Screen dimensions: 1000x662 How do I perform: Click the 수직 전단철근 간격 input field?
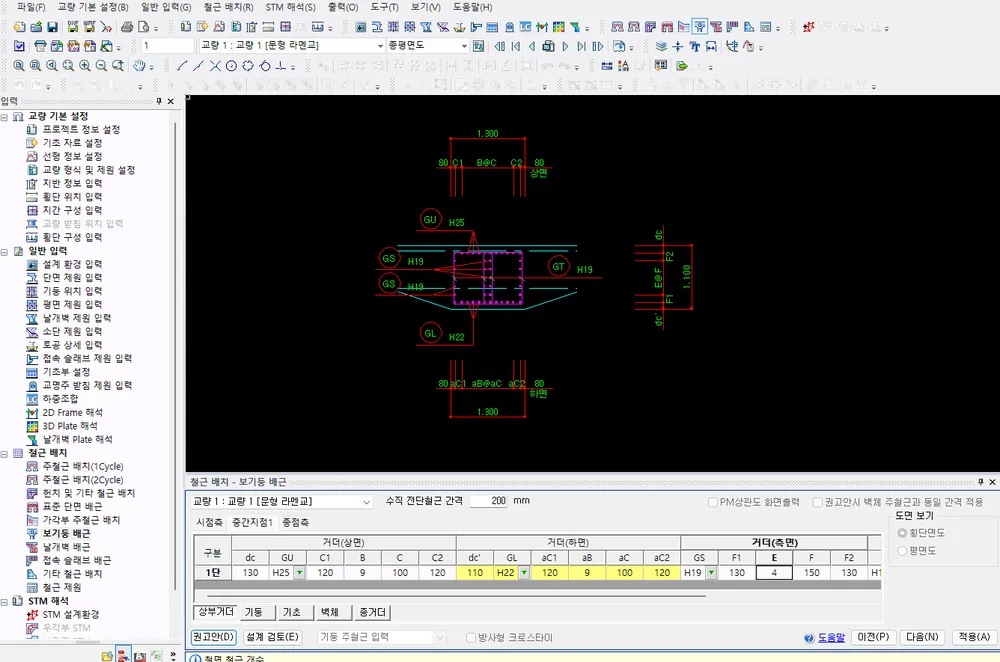[489, 501]
